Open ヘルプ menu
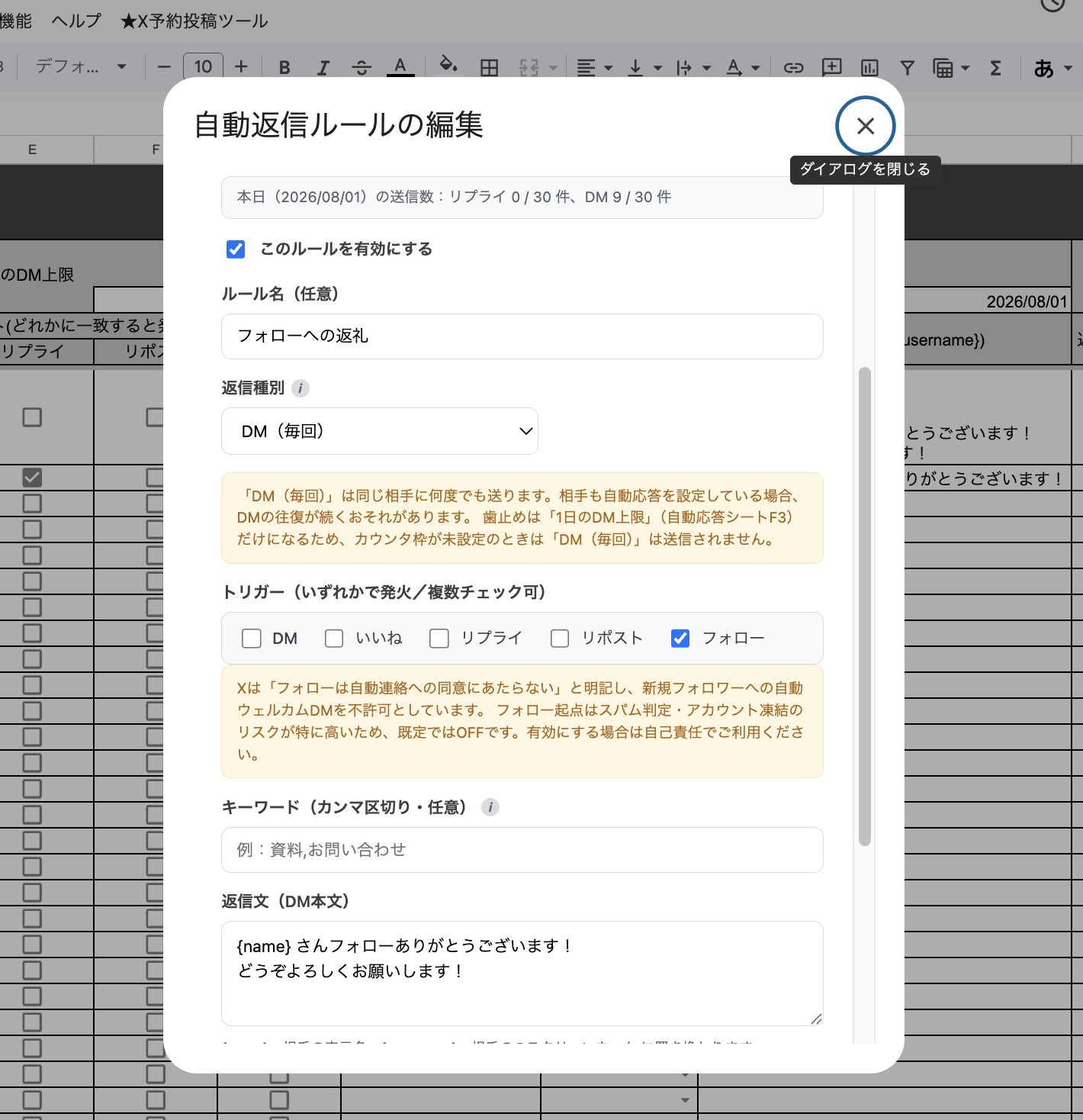 (76, 21)
